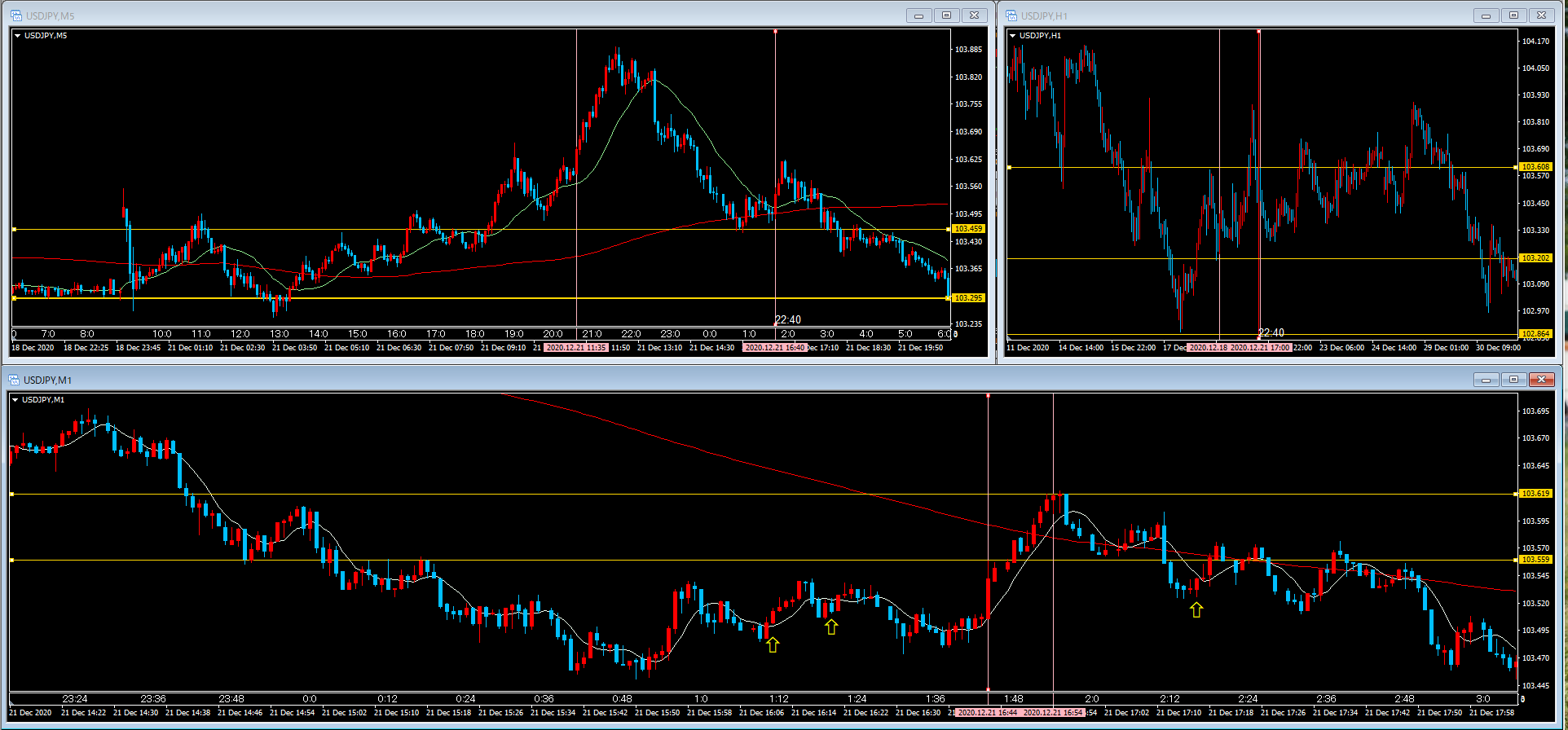
Task: Select the rightmost yellow up-arrow on M1 chart
Action: click(x=1196, y=609)
